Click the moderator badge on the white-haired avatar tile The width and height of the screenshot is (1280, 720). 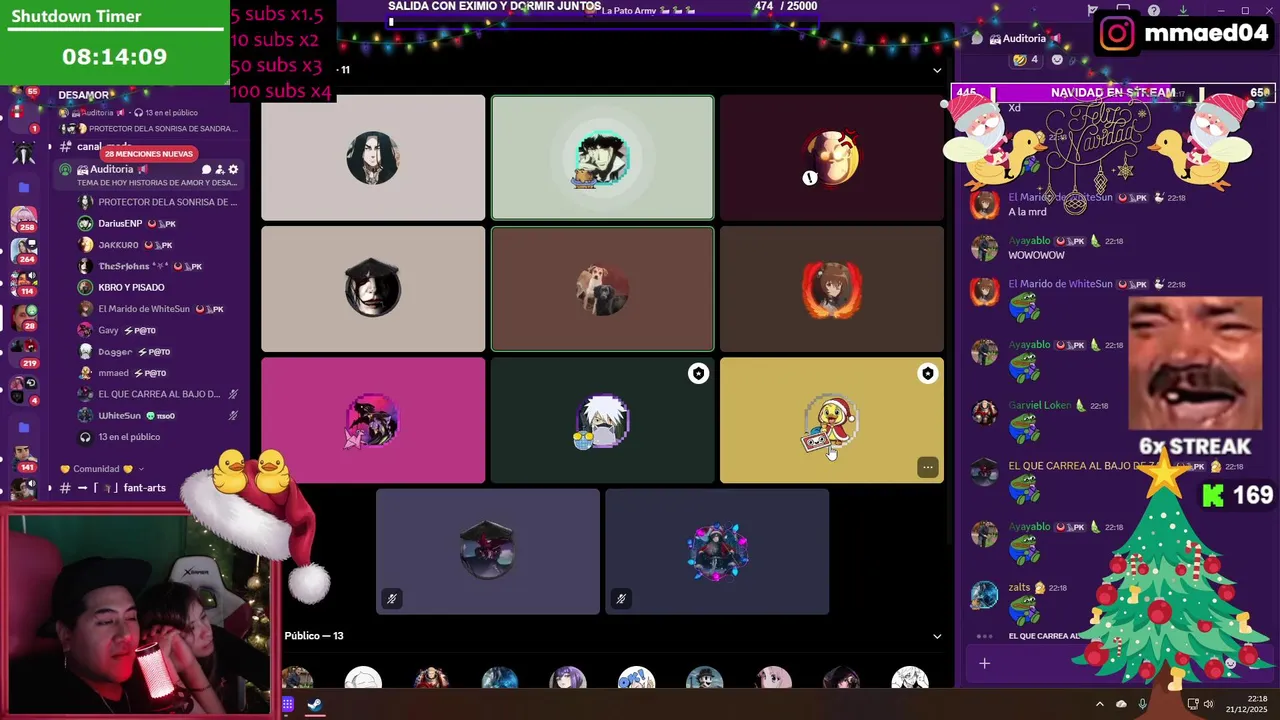(x=698, y=373)
